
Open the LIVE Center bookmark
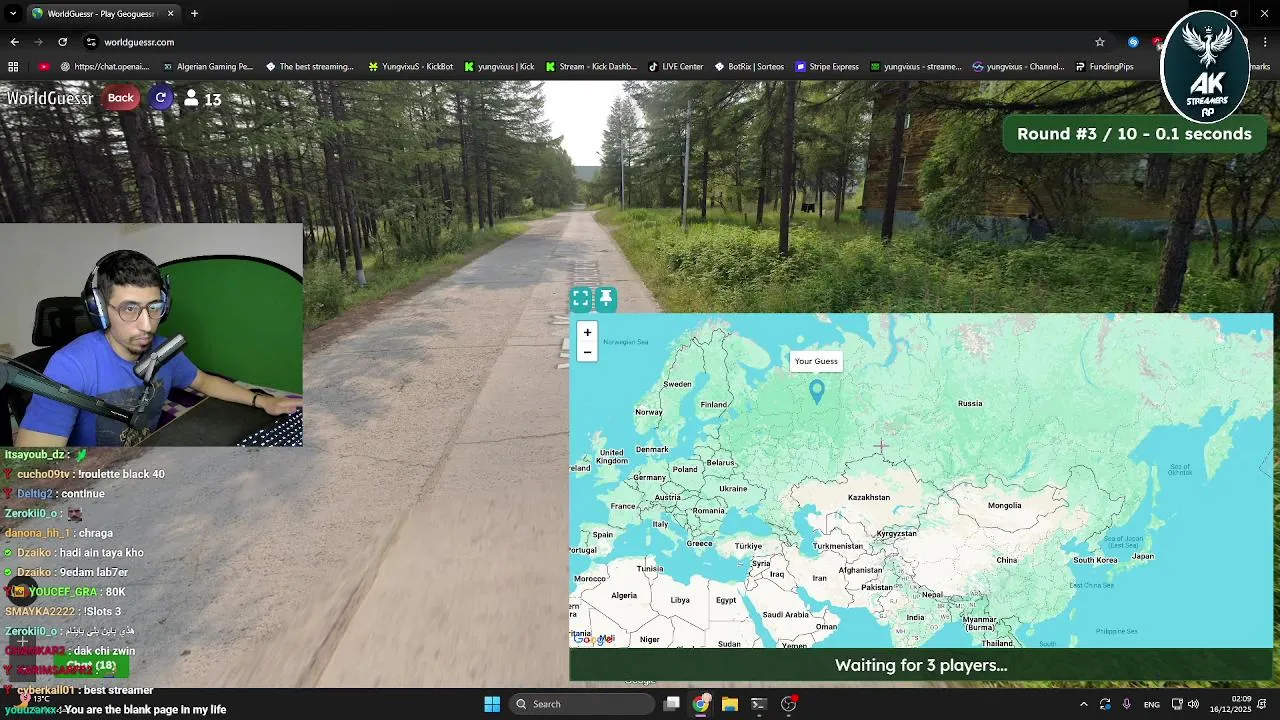[x=676, y=67]
